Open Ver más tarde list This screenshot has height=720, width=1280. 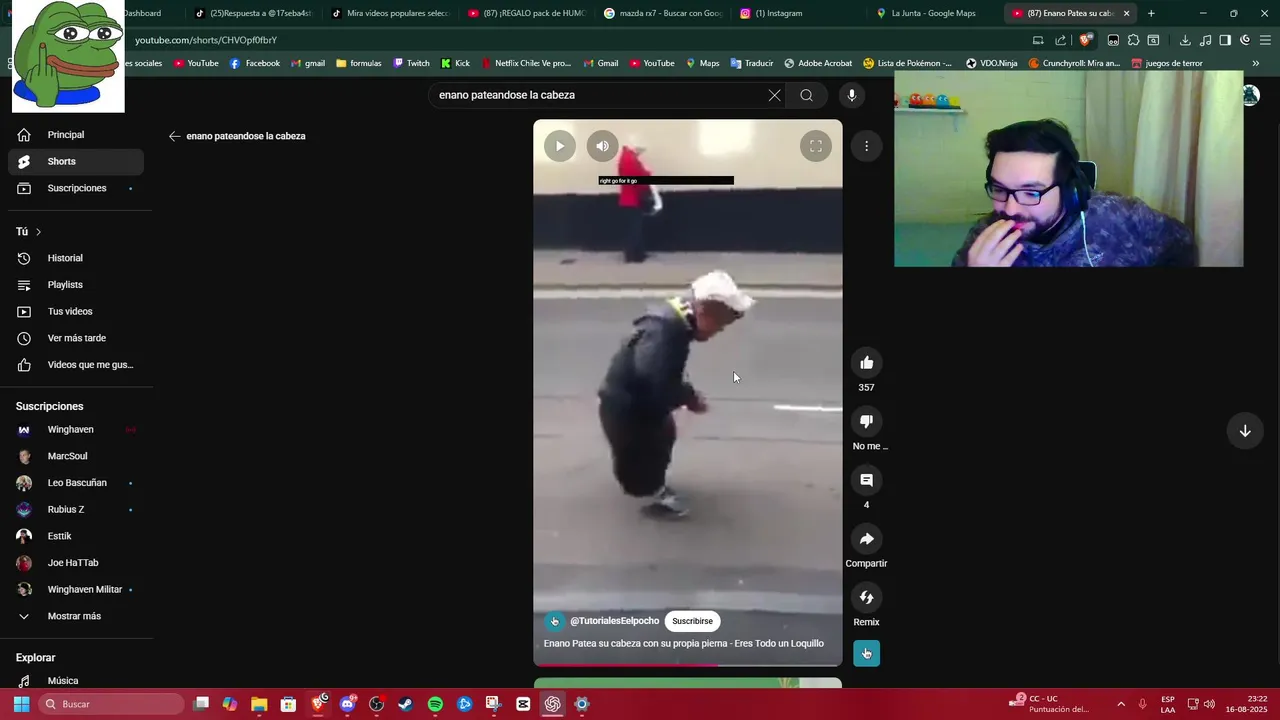76,338
